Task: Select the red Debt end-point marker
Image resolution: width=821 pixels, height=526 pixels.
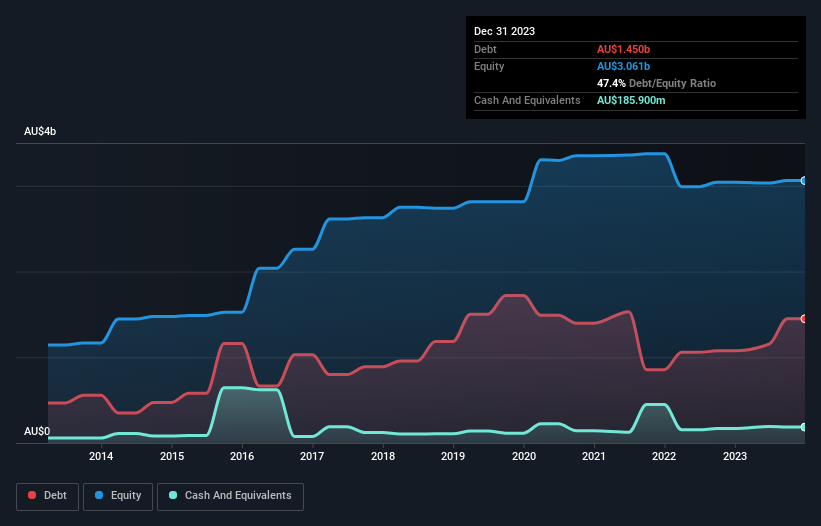Action: (x=804, y=319)
